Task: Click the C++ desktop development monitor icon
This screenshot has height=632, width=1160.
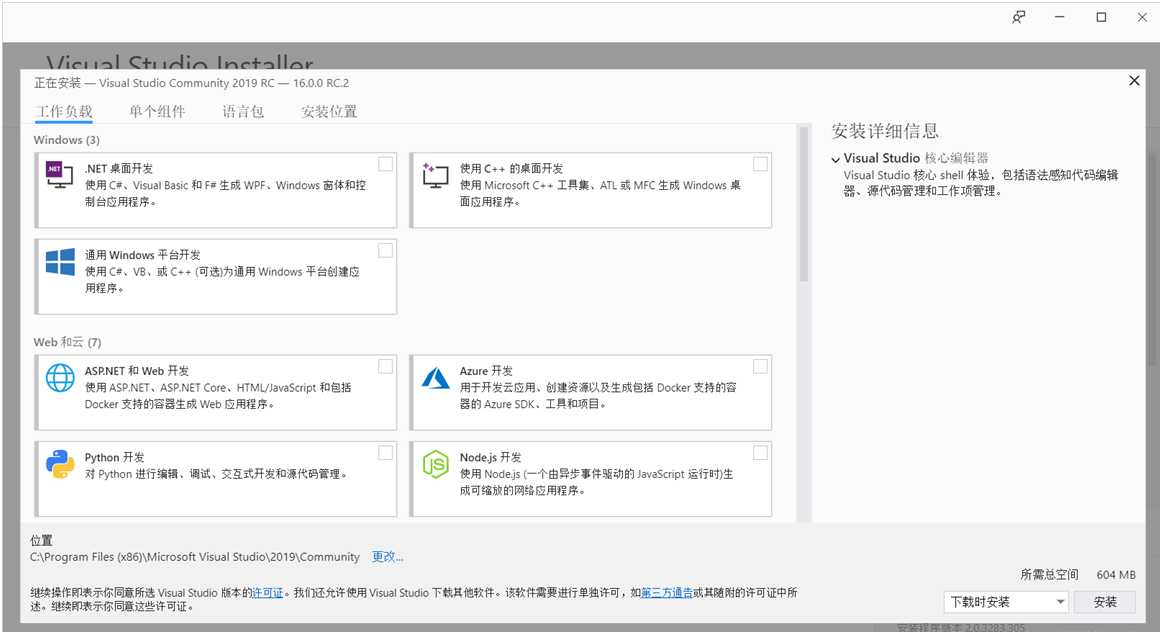Action: coord(435,175)
